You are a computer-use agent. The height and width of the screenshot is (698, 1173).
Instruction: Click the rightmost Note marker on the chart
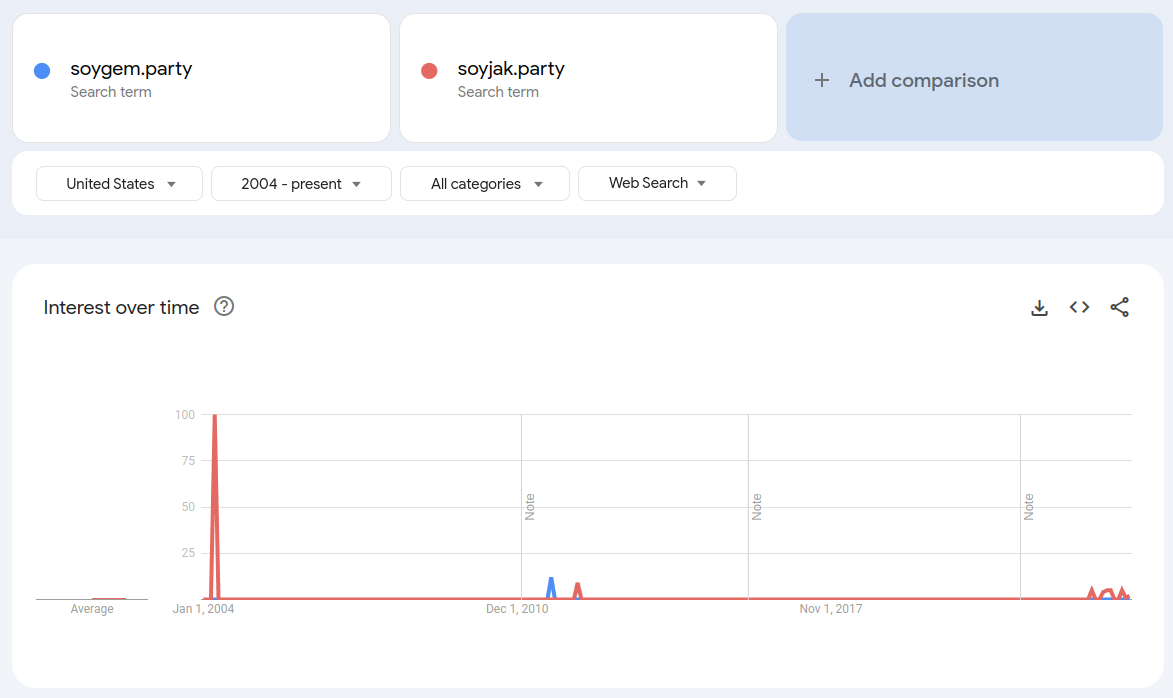(x=1029, y=506)
